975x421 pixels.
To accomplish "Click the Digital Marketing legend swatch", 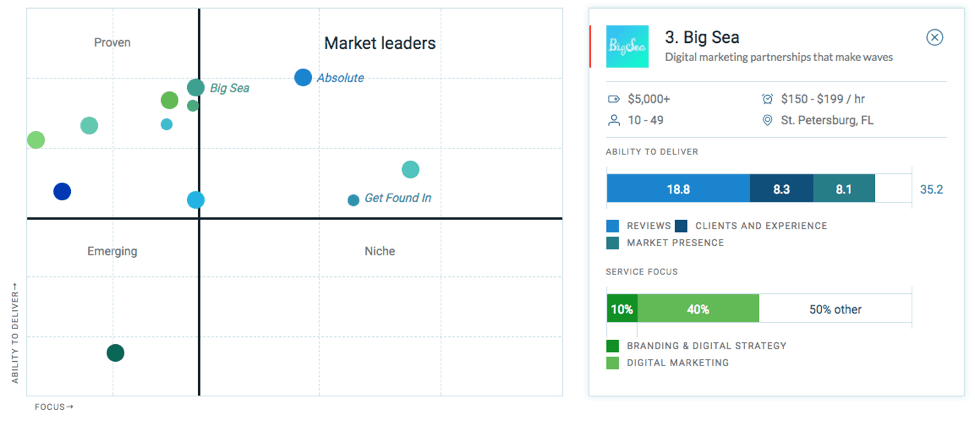I will point(613,362).
